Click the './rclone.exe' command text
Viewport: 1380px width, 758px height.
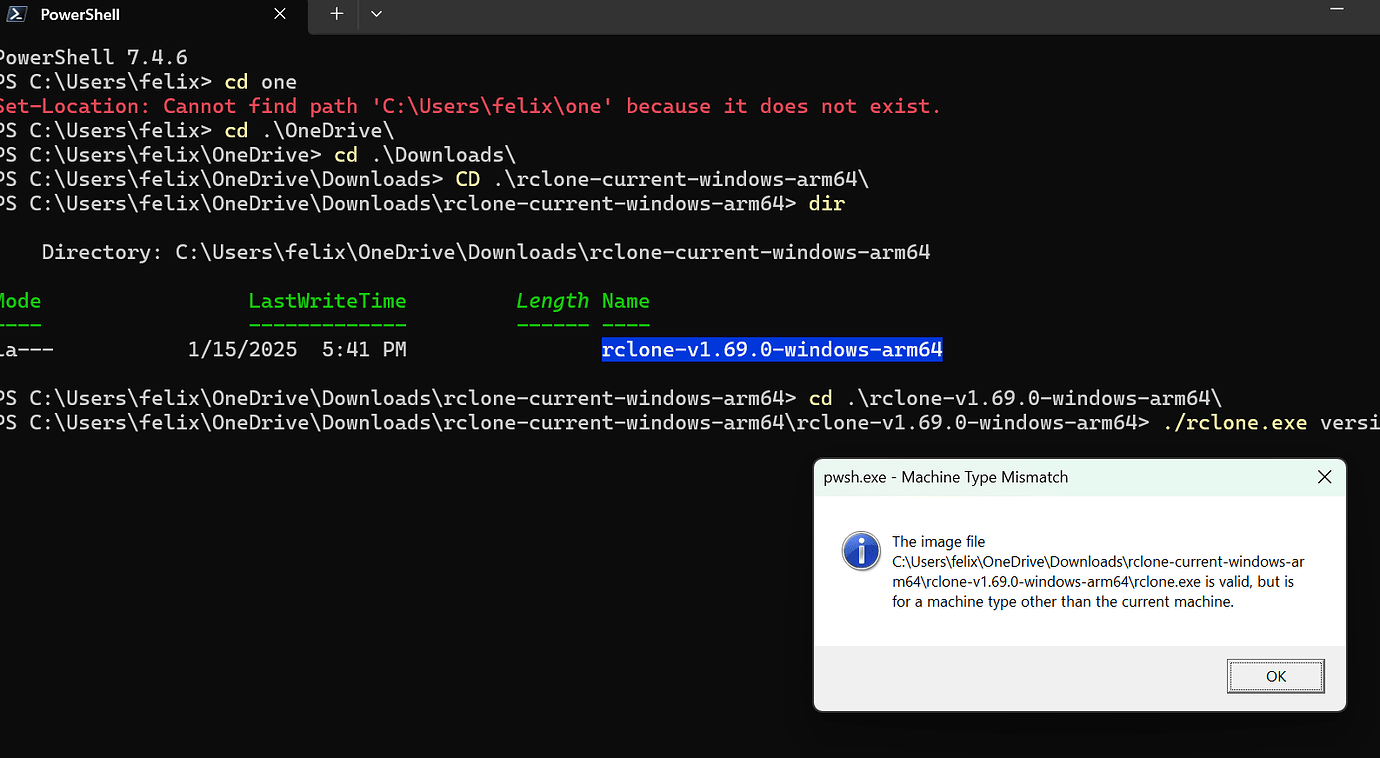[1235, 423]
